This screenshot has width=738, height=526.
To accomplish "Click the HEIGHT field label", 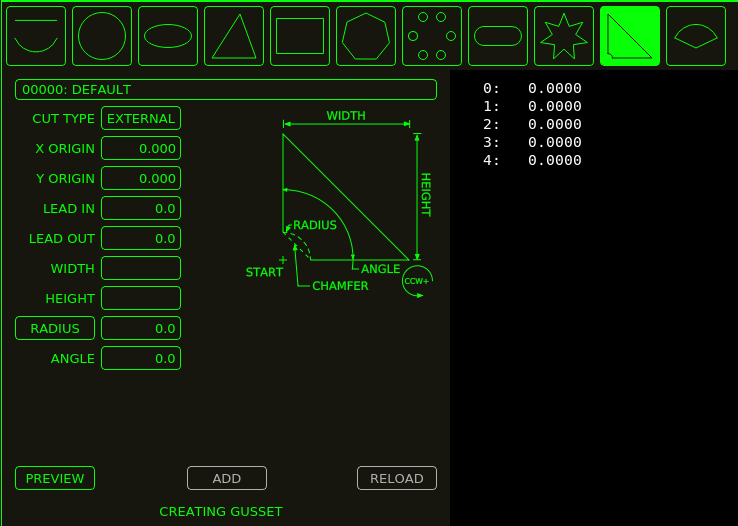I will (x=70, y=299).
